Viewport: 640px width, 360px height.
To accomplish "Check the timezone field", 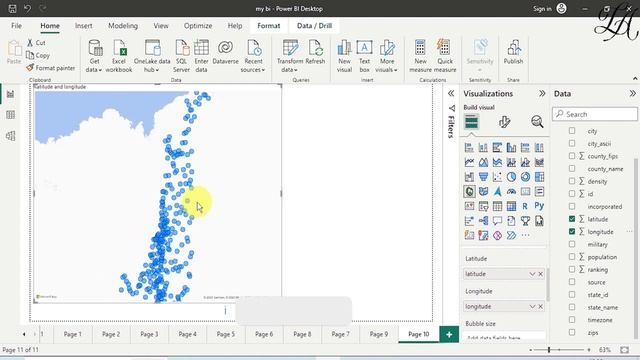I will pos(572,320).
